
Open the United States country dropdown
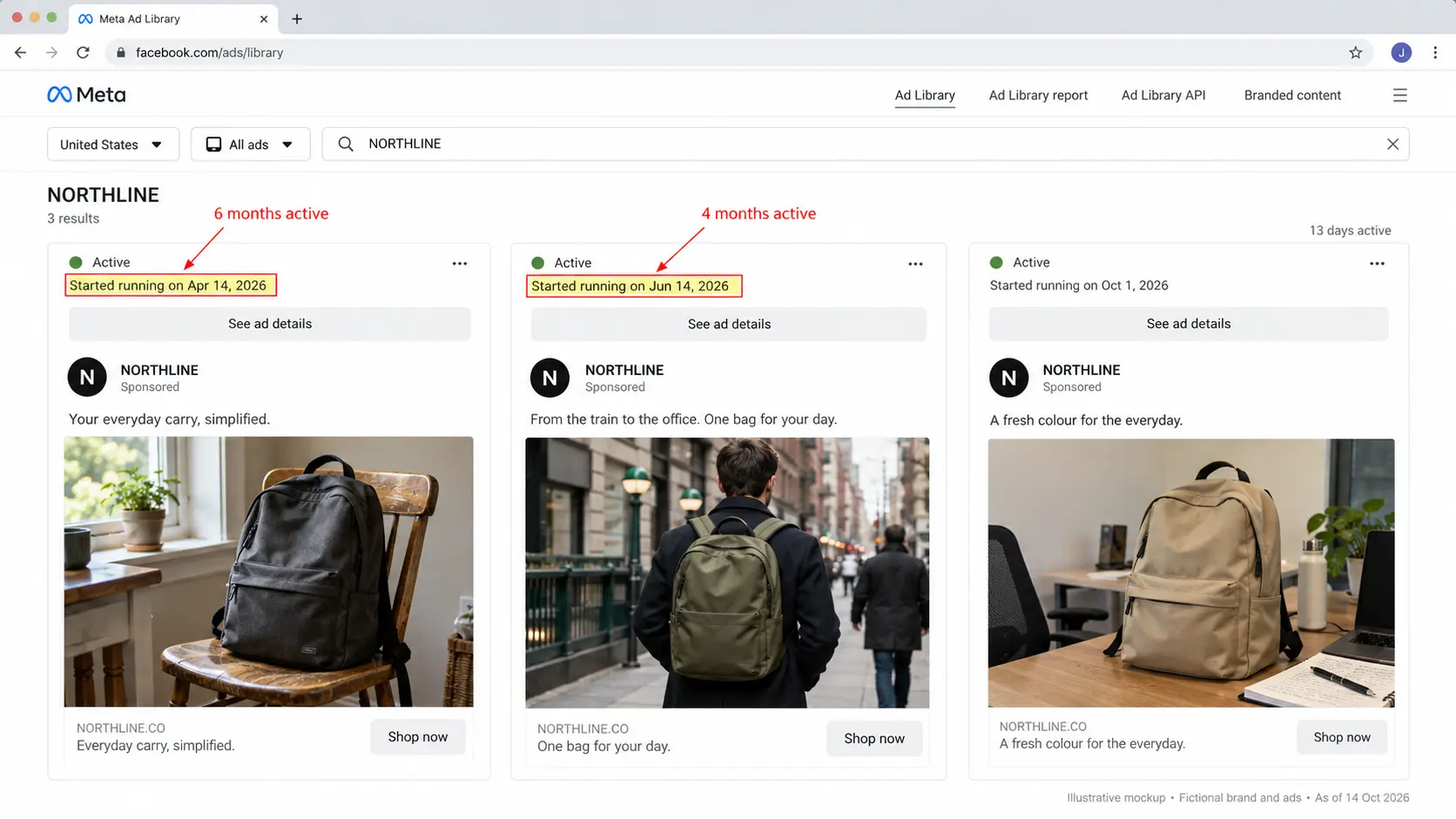[113, 144]
